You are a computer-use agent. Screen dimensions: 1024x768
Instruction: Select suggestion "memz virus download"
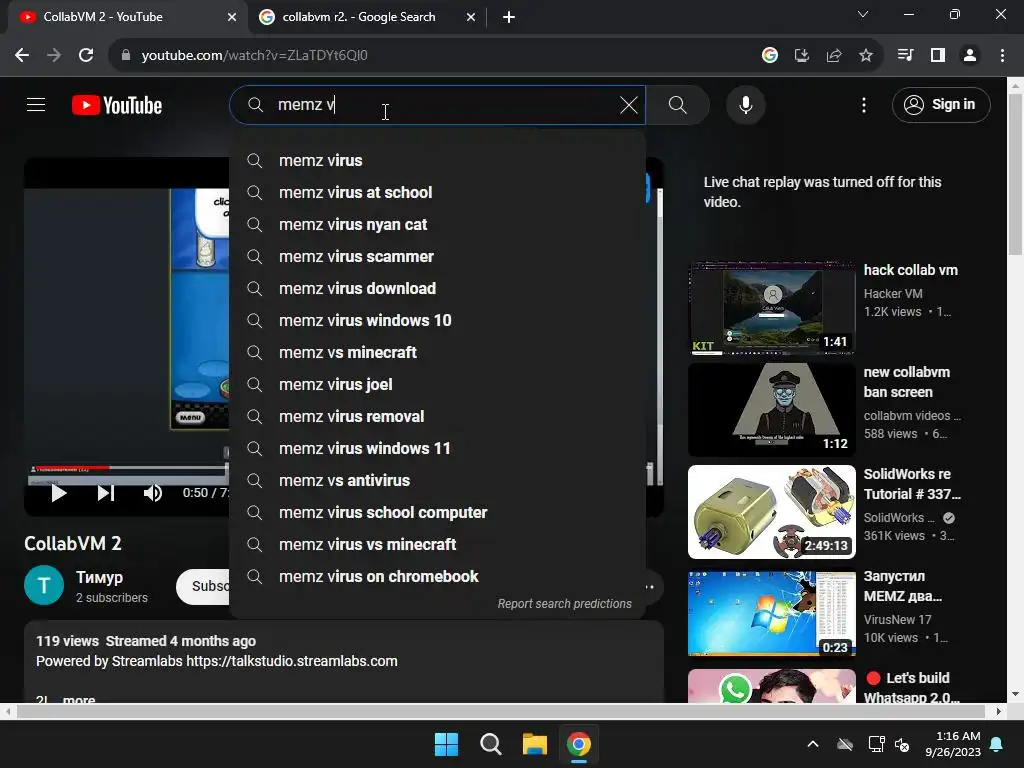437,289
